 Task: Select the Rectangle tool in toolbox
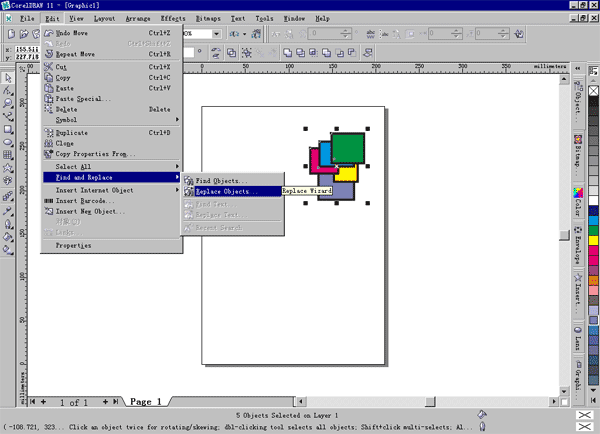(8, 129)
